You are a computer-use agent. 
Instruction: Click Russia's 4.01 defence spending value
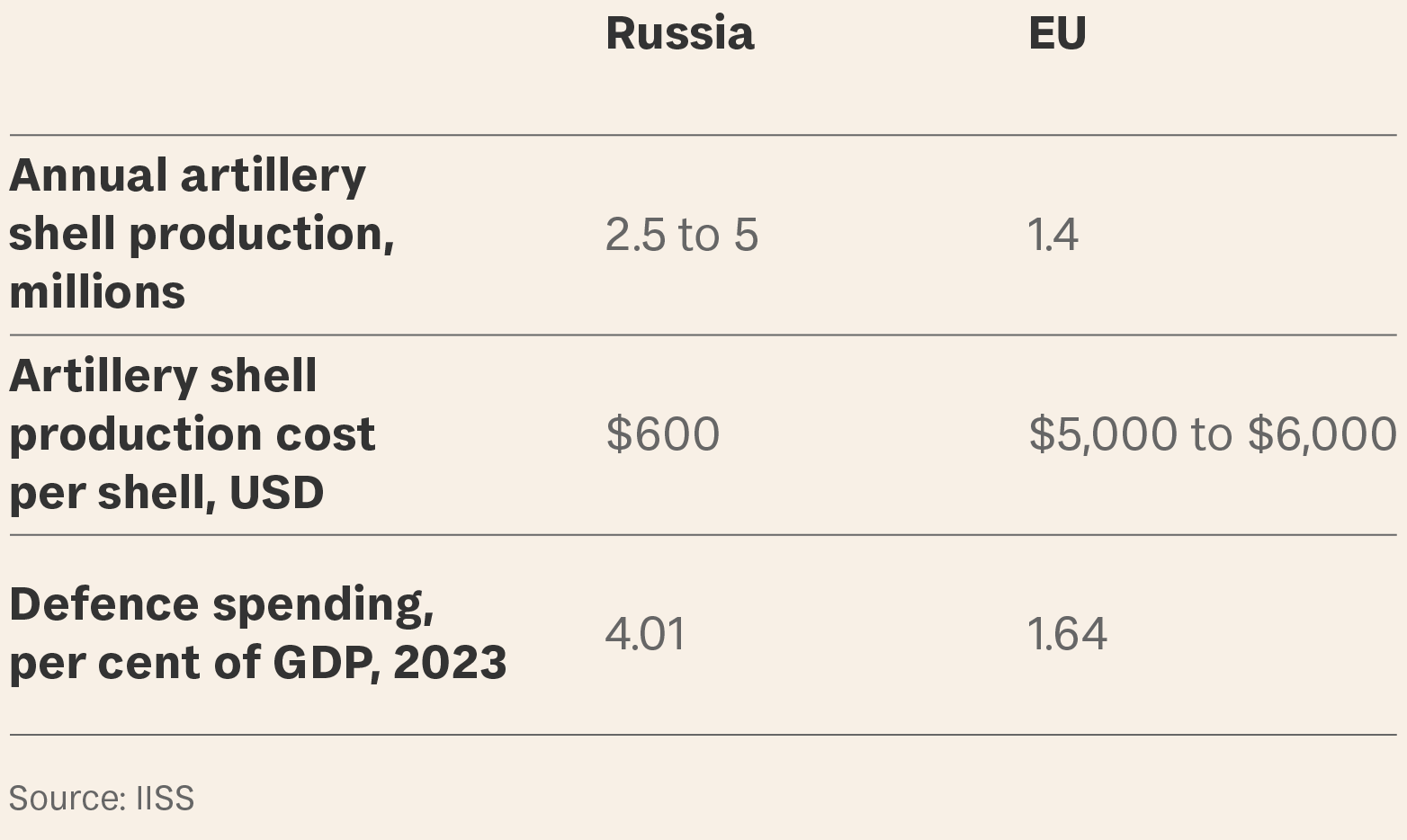coord(645,634)
